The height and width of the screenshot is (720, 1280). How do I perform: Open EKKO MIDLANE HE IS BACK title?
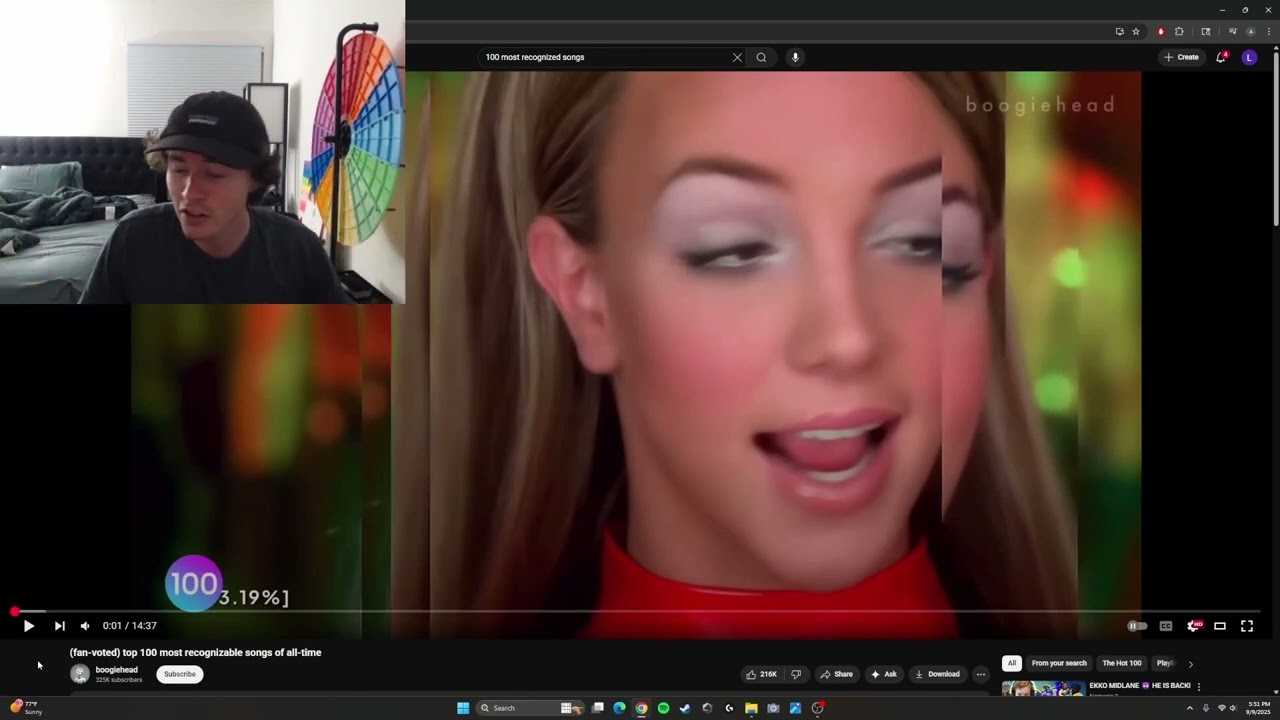point(1140,686)
